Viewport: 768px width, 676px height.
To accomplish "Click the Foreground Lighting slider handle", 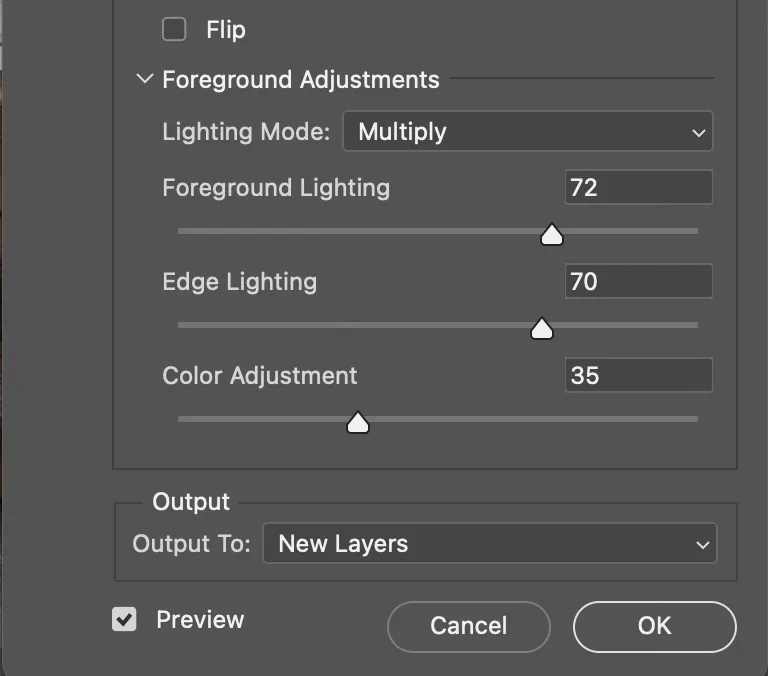I will 551,235.
